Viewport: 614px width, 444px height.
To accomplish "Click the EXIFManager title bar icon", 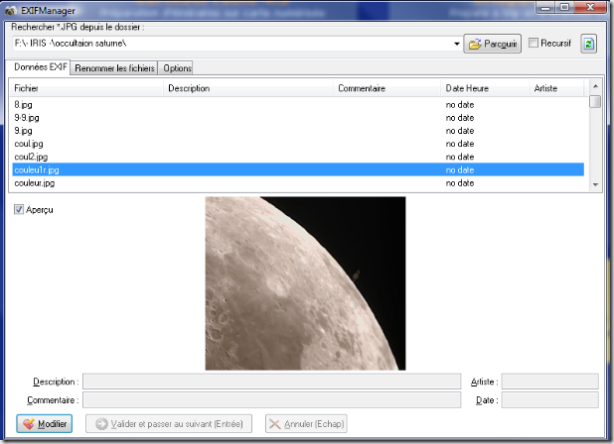I will (9, 9).
